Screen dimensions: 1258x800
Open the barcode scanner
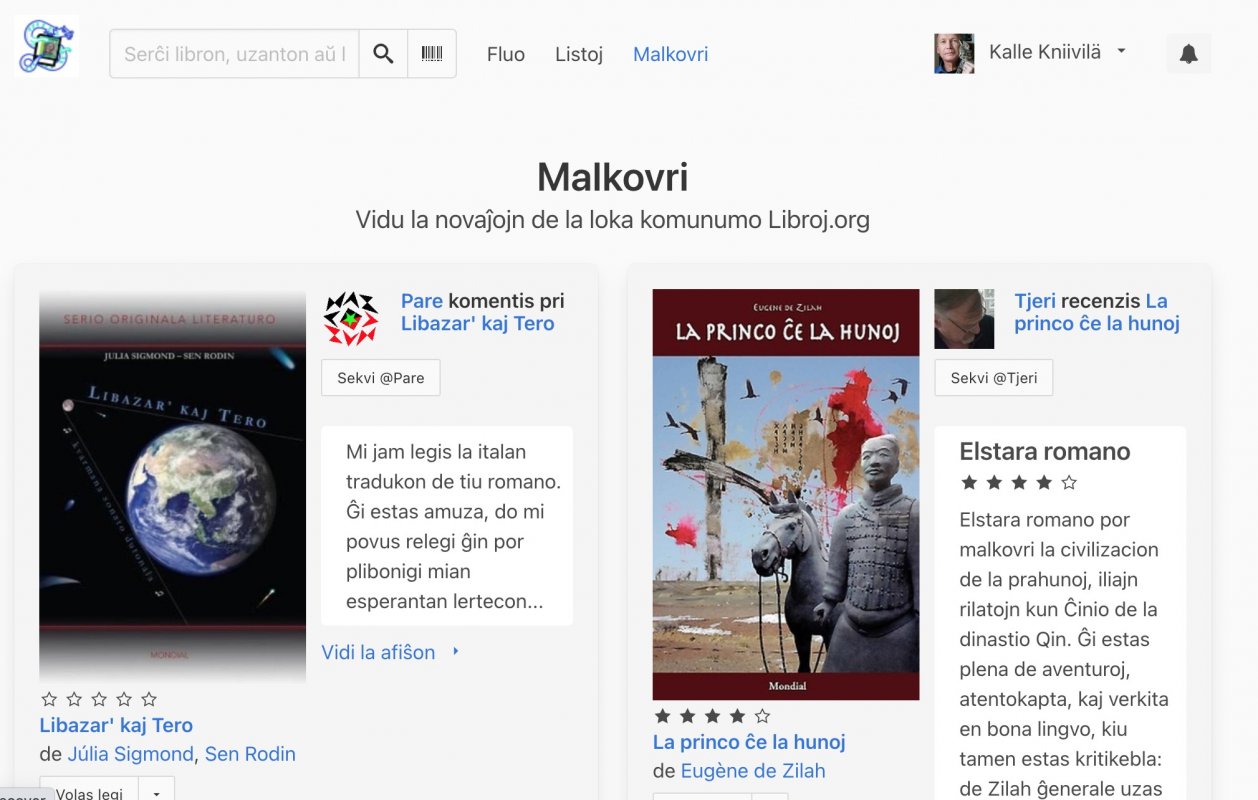point(432,54)
